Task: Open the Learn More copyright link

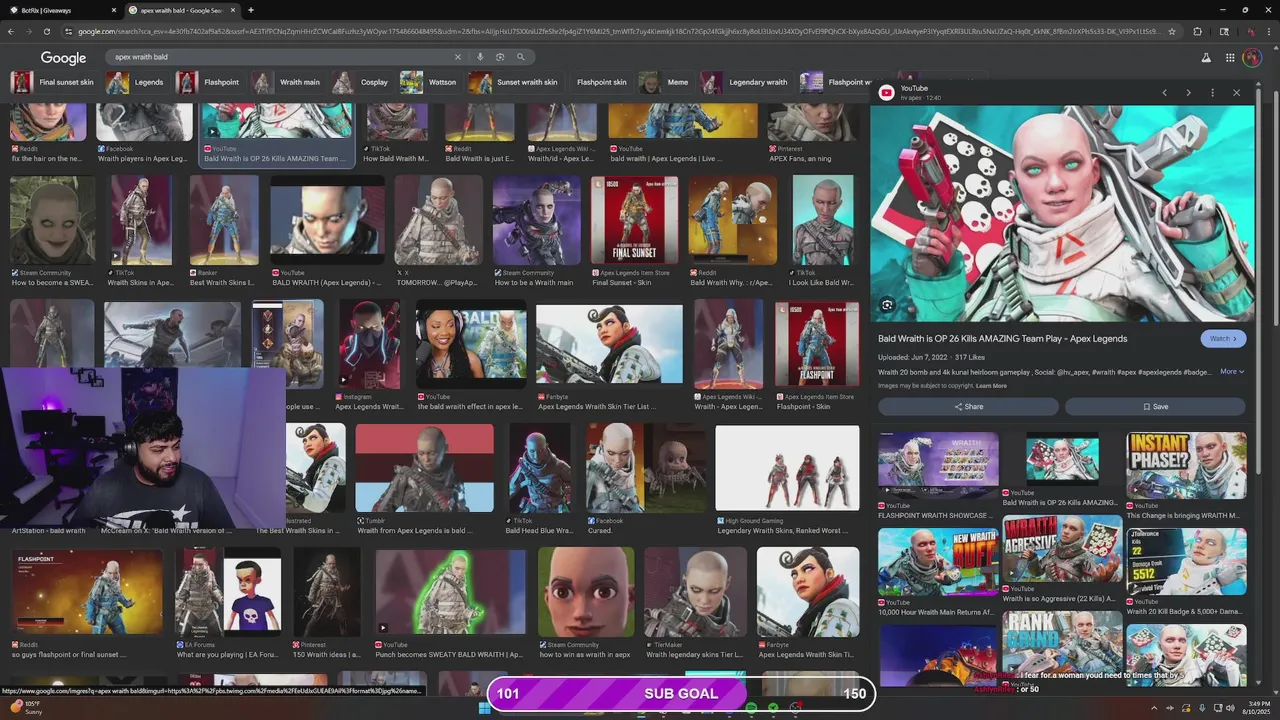Action: pyautogui.click(x=991, y=386)
